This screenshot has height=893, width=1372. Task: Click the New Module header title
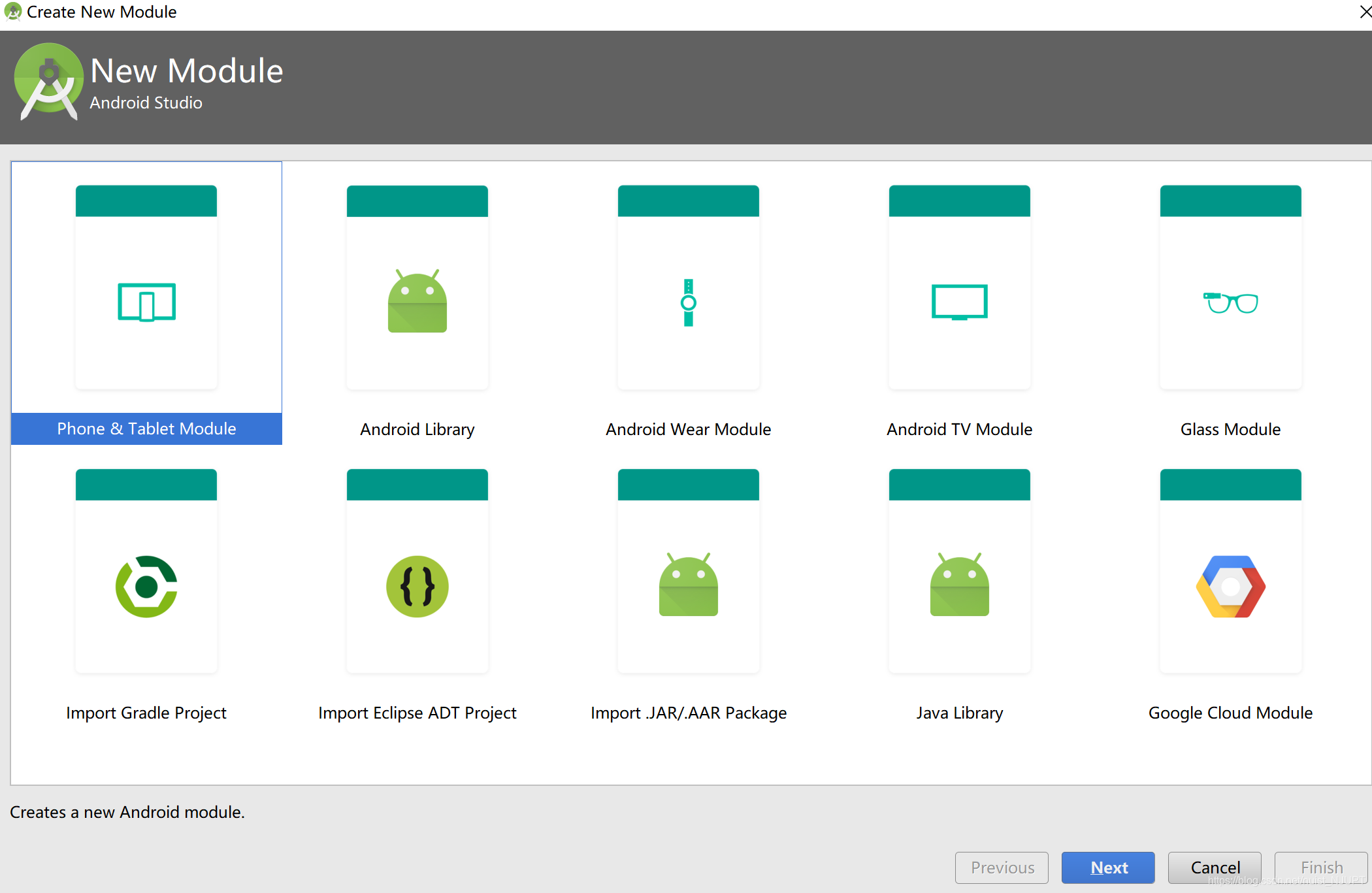tap(187, 71)
